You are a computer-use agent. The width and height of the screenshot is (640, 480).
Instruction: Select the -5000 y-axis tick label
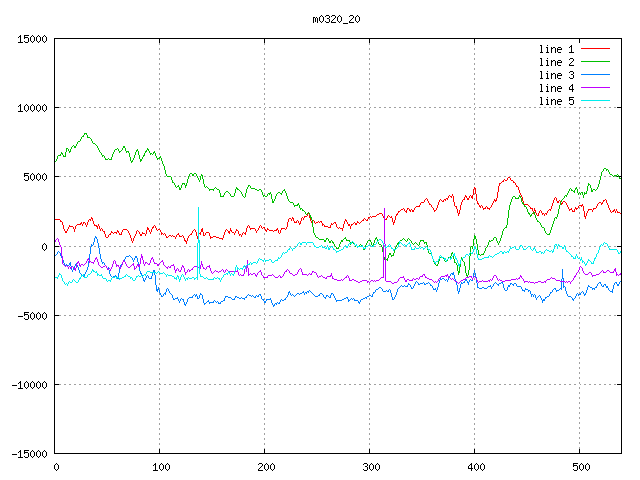pyautogui.click(x=31, y=316)
